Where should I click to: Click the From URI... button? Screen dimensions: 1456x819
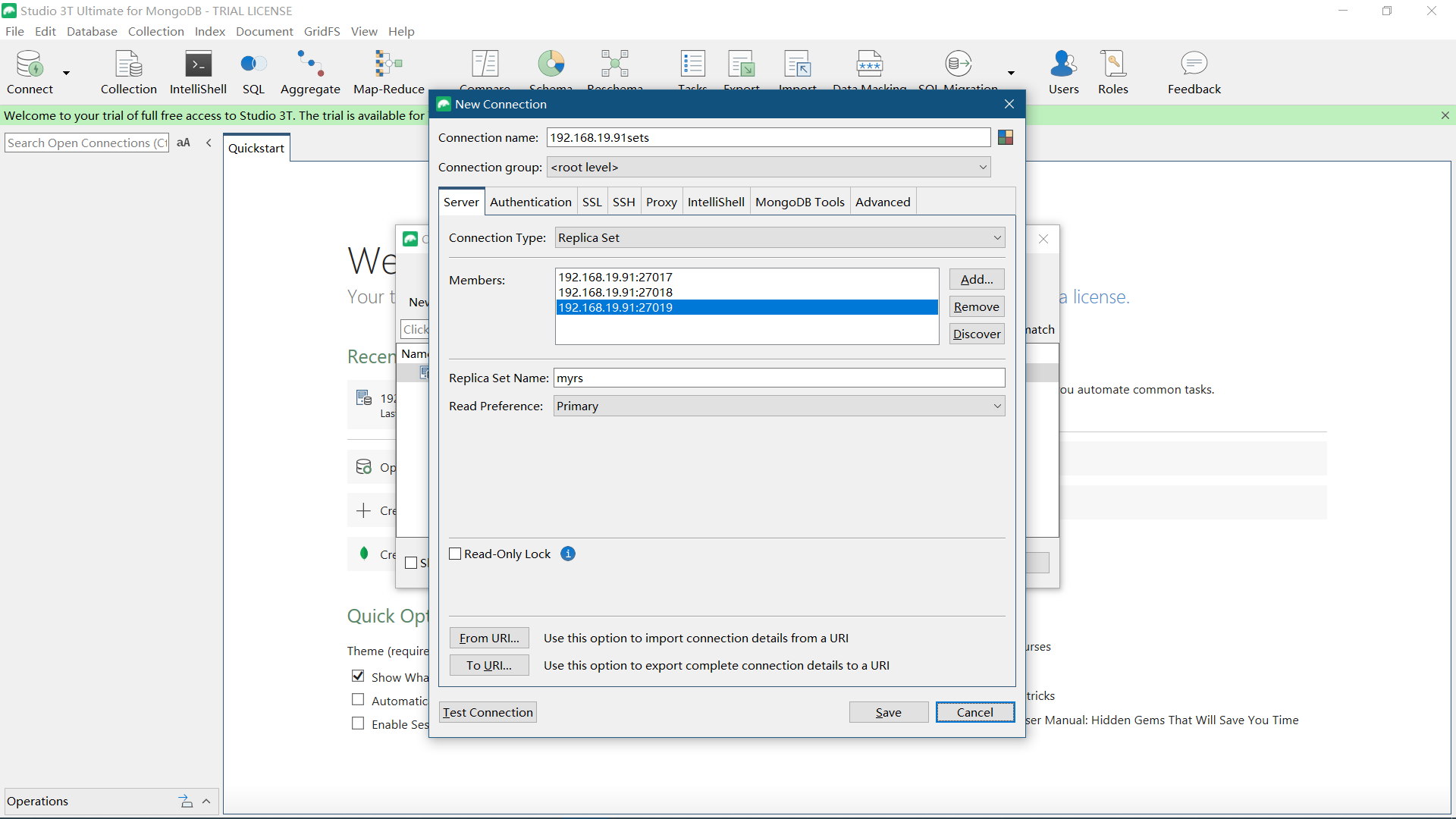tap(489, 638)
